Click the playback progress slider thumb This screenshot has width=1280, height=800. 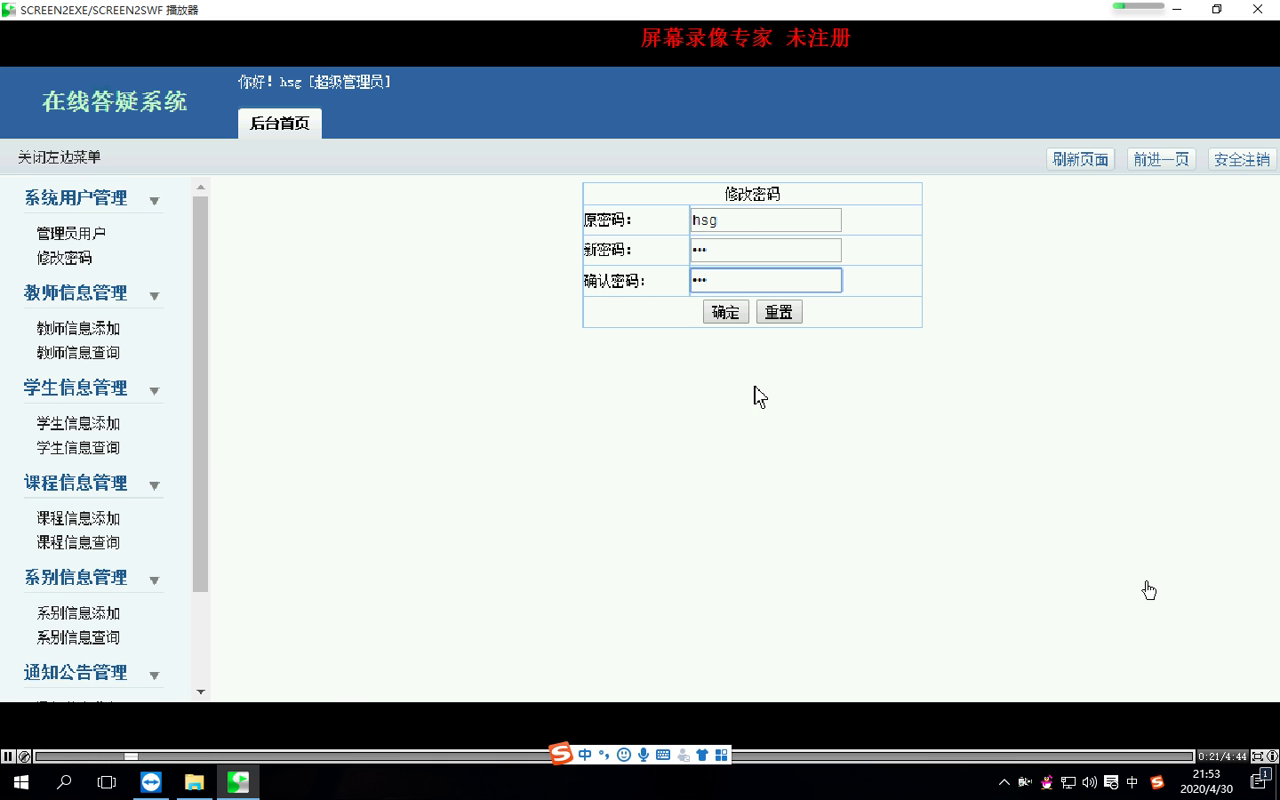coord(131,757)
